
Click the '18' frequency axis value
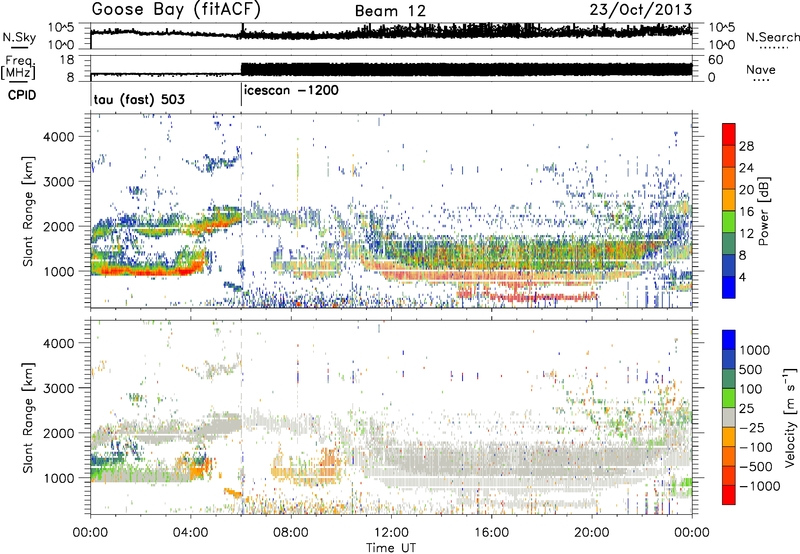coord(67,60)
